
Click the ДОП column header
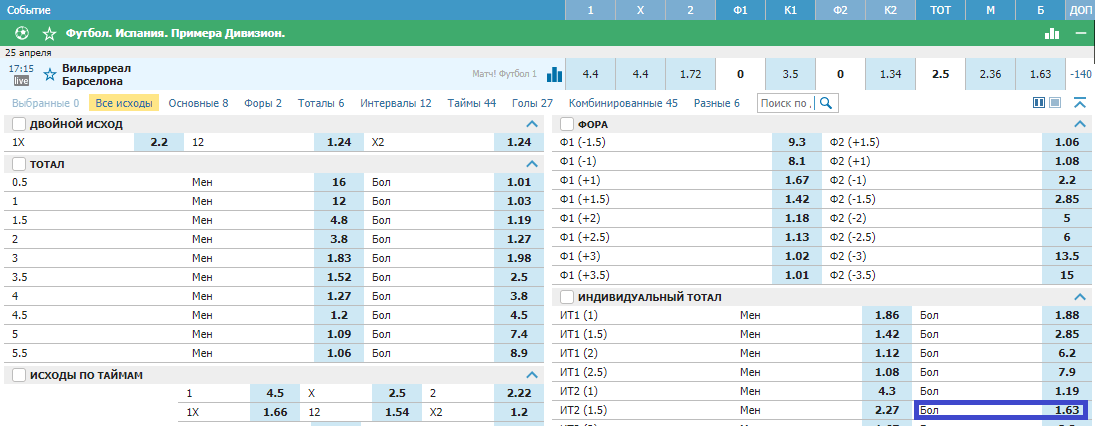[1080, 10]
